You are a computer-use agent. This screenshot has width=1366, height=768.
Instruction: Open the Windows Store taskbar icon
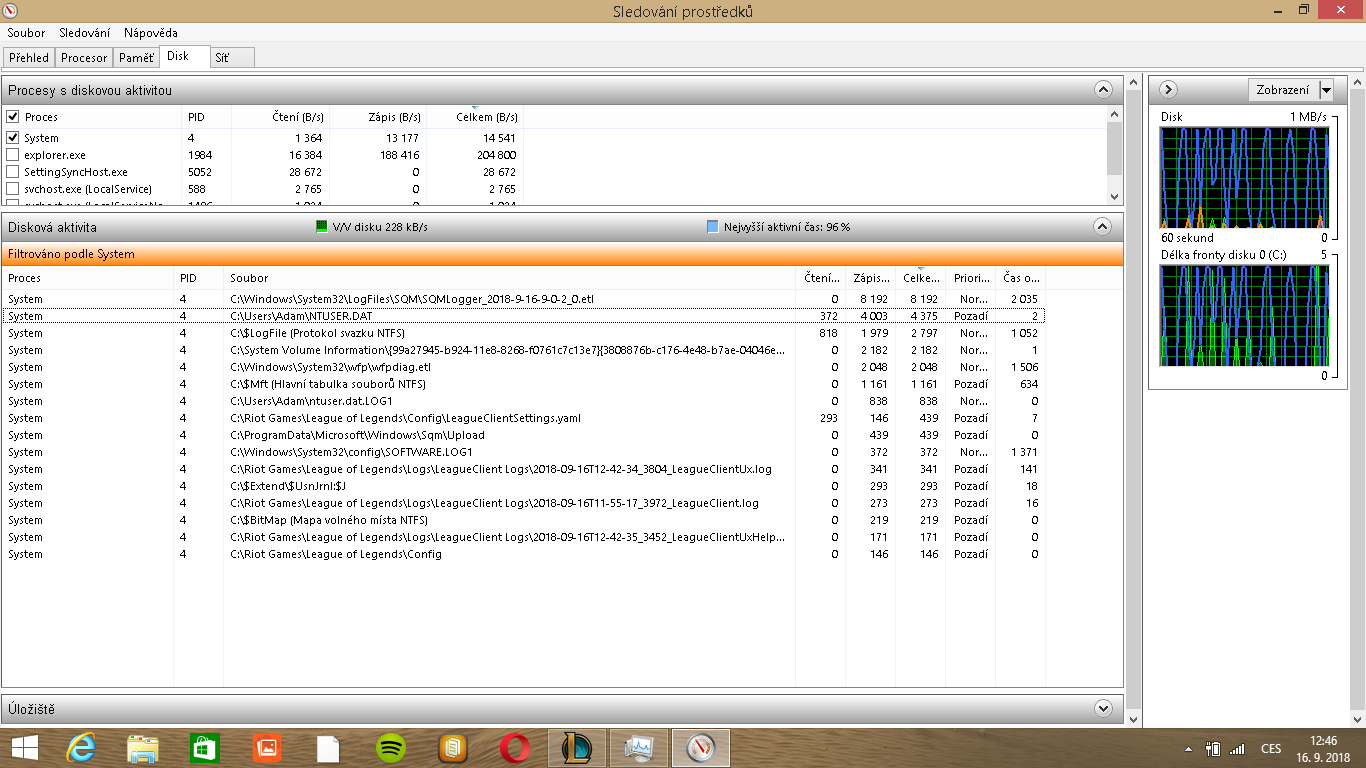click(x=205, y=748)
